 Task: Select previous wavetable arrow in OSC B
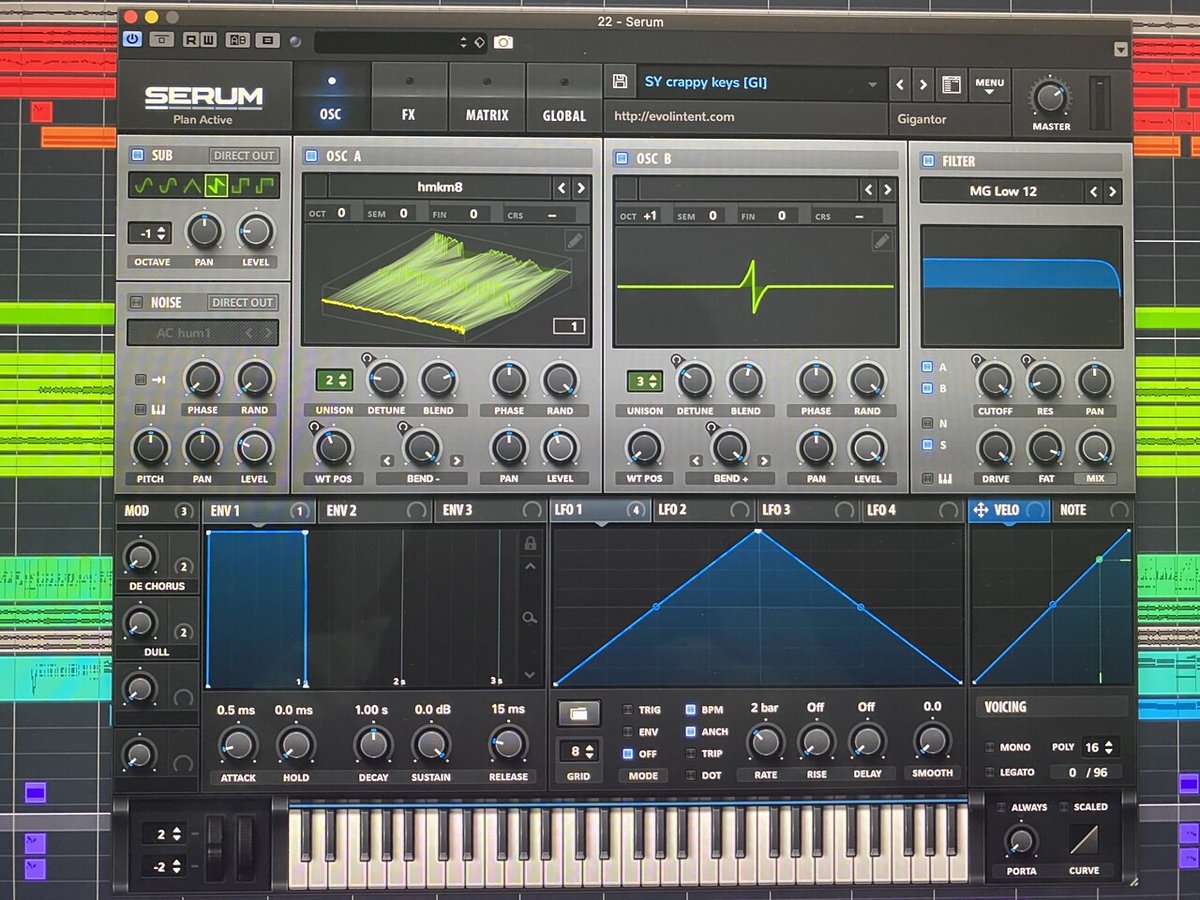(868, 189)
